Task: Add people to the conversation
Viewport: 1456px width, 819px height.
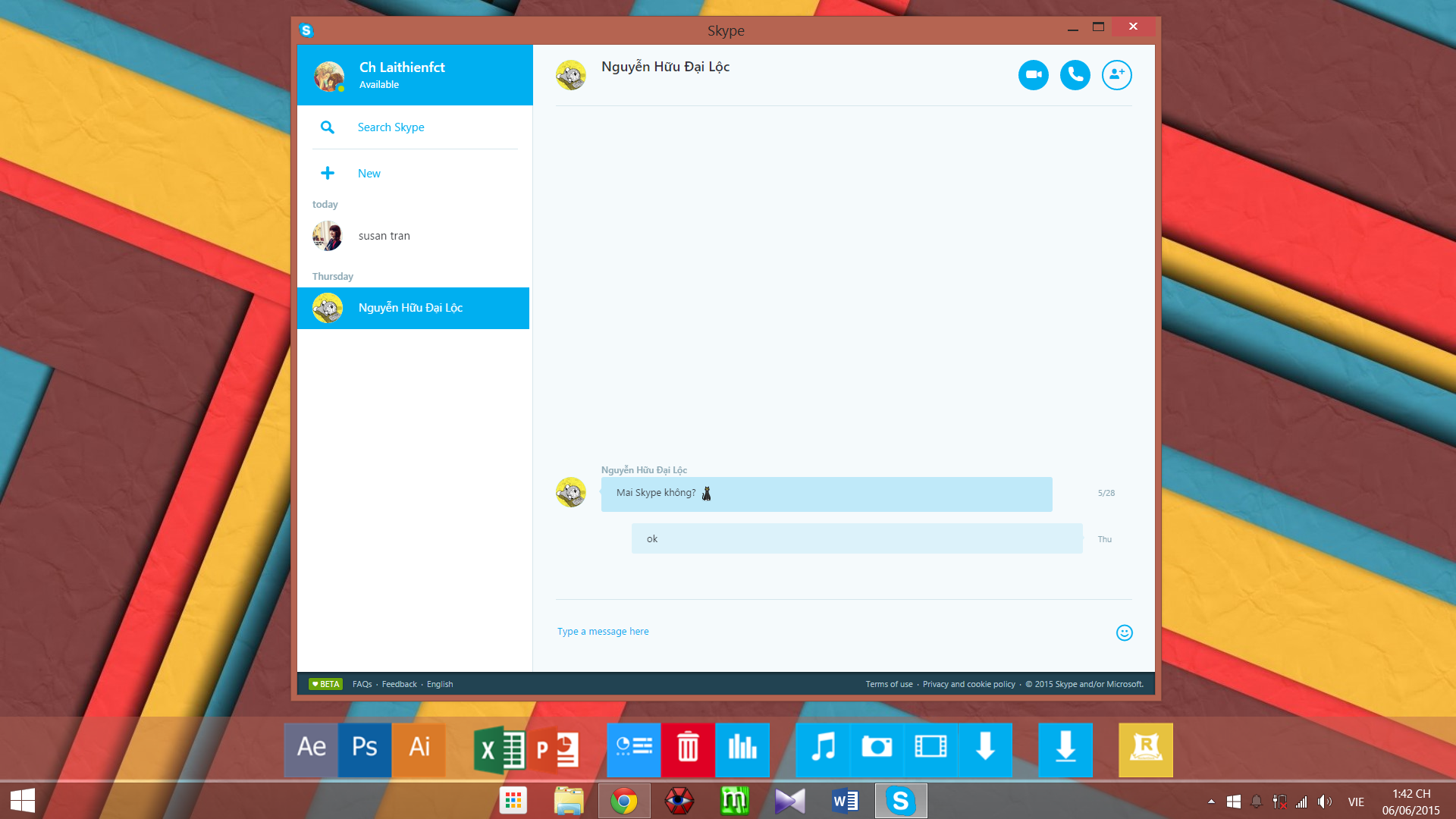Action: (x=1116, y=75)
